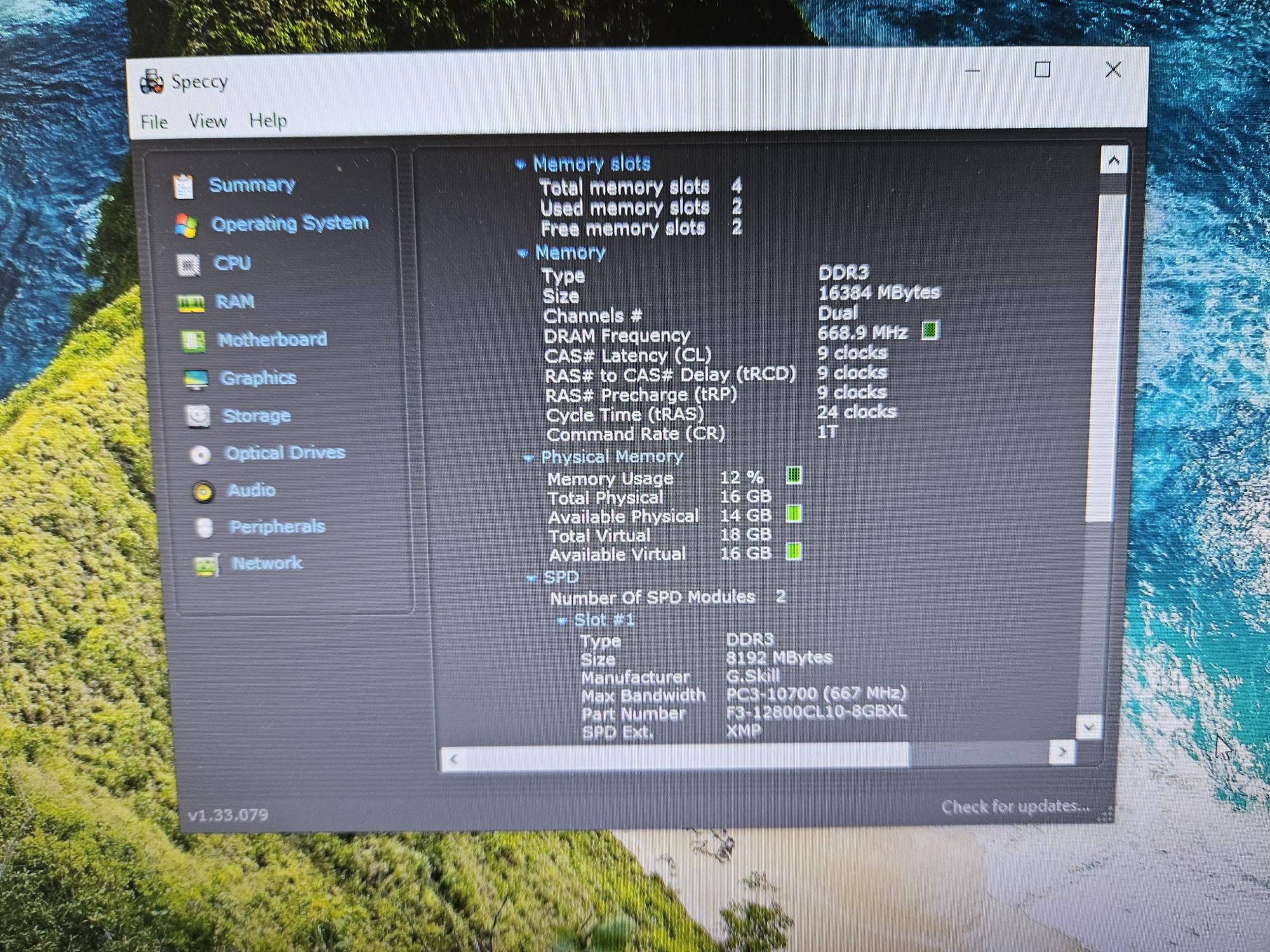Open the Motherboard section icon
Image resolution: width=1270 pixels, height=952 pixels.
[192, 341]
